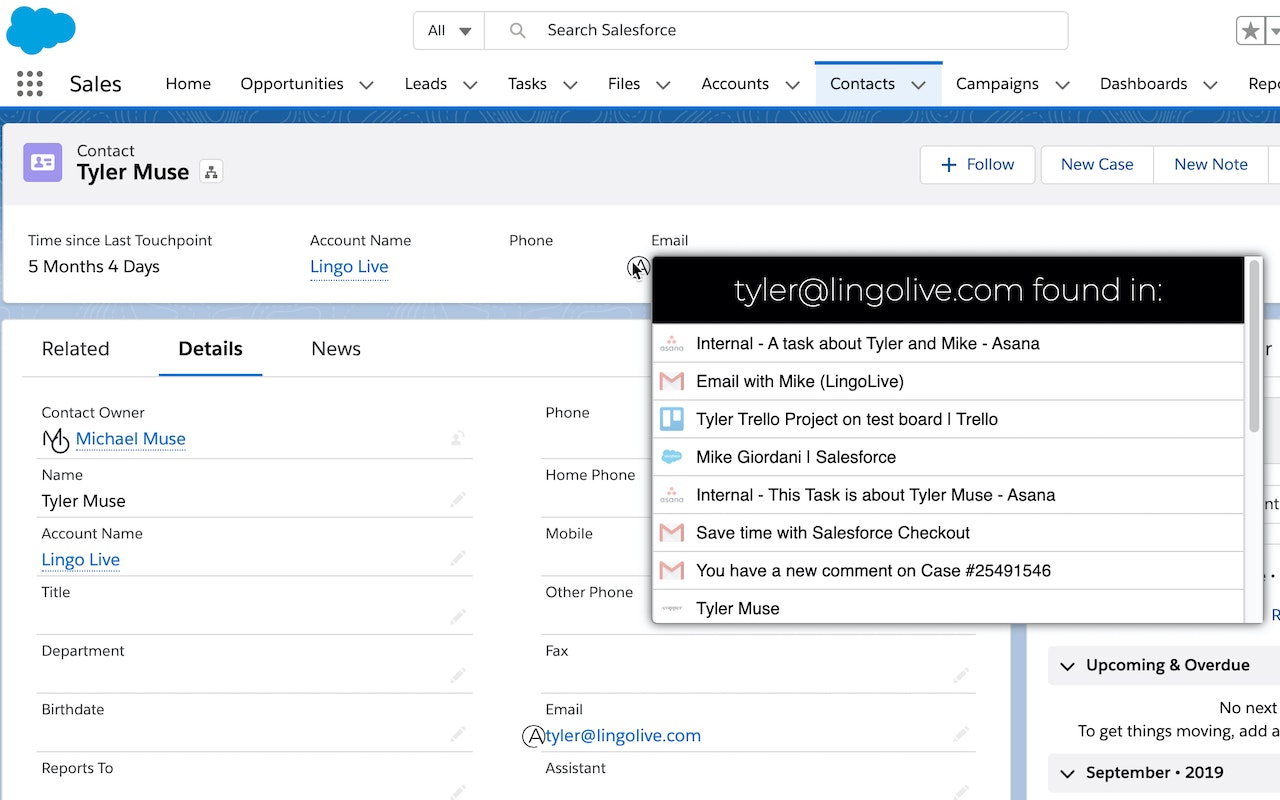Select the Details tab
1280x800 pixels.
tap(210, 349)
